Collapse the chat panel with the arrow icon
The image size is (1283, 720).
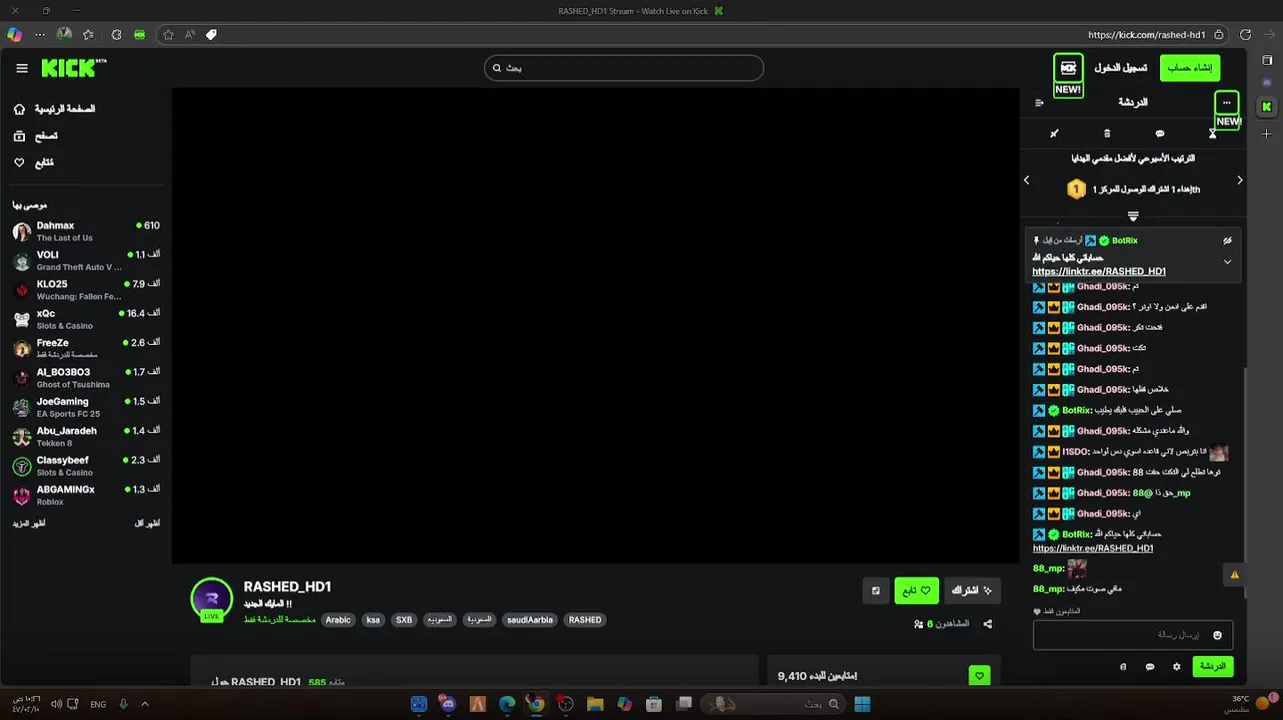tap(1039, 102)
